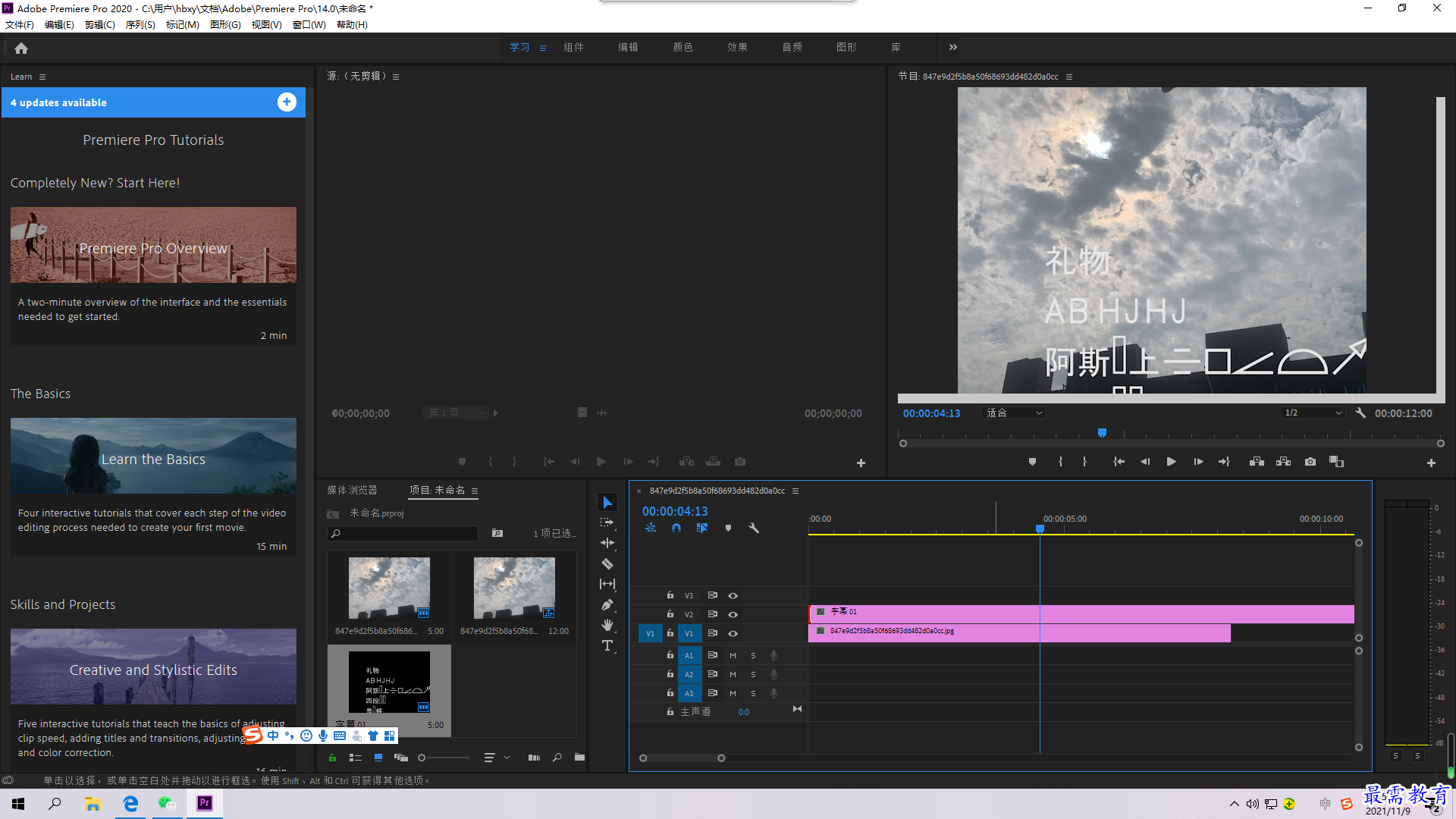This screenshot has width=1456, height=819.
Task: Select the Hand tool
Action: pos(607,625)
